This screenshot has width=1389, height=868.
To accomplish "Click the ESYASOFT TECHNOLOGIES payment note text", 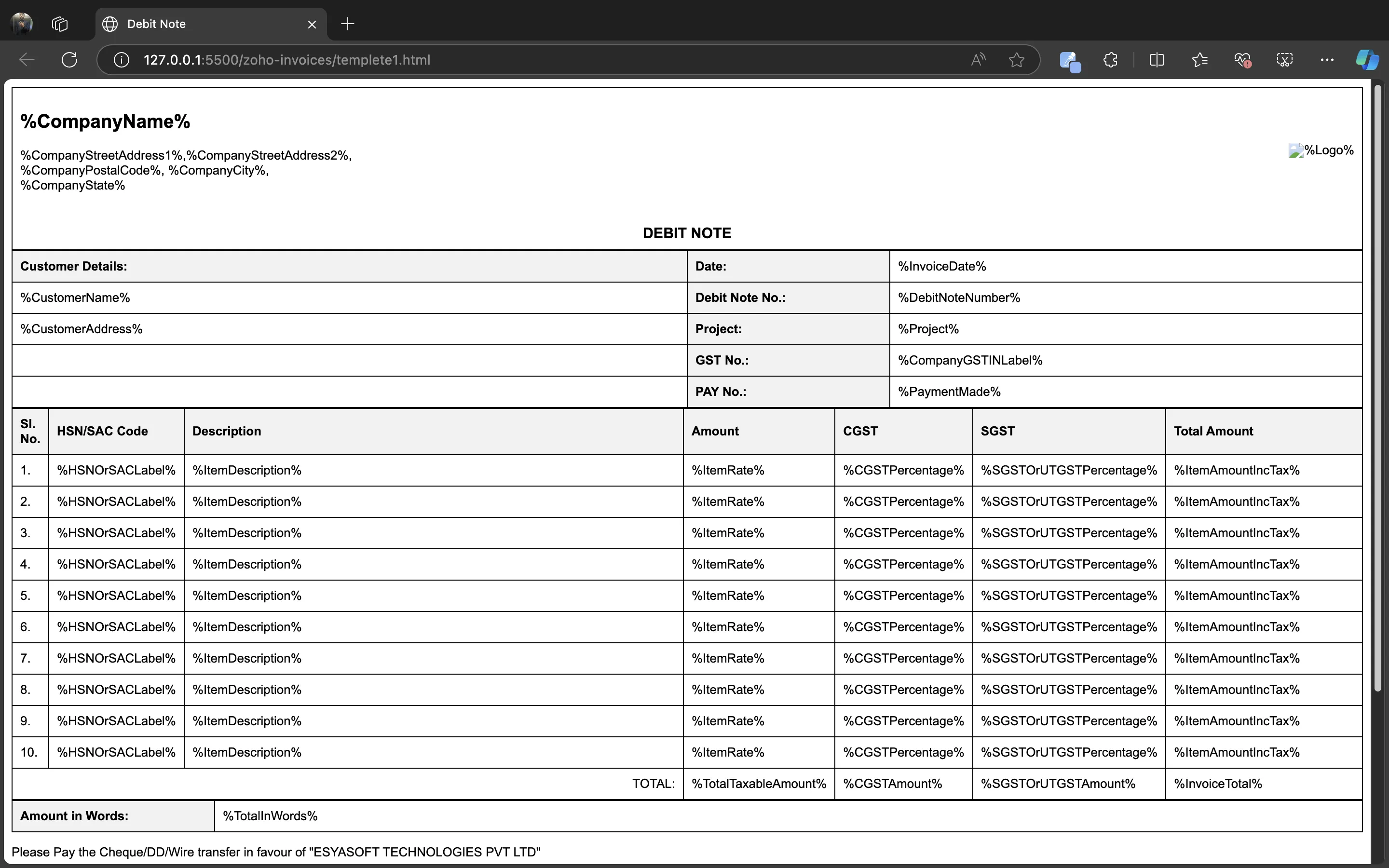I will pos(276,852).
